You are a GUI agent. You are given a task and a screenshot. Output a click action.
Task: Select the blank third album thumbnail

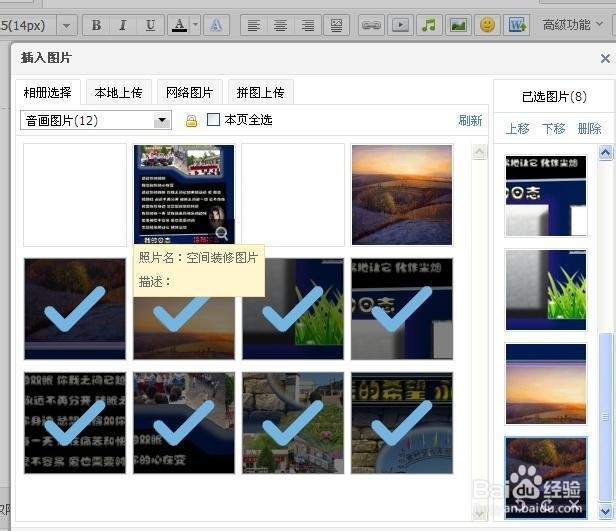(293, 195)
